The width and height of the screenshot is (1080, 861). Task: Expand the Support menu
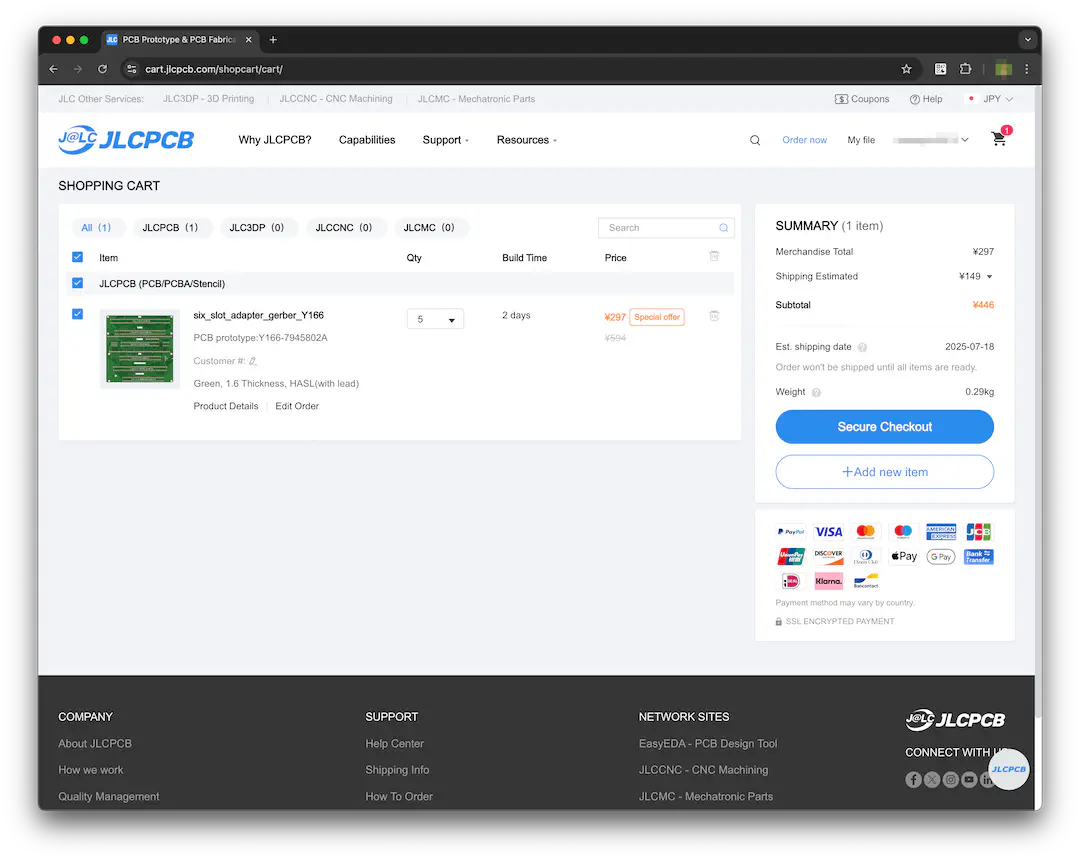(x=445, y=140)
